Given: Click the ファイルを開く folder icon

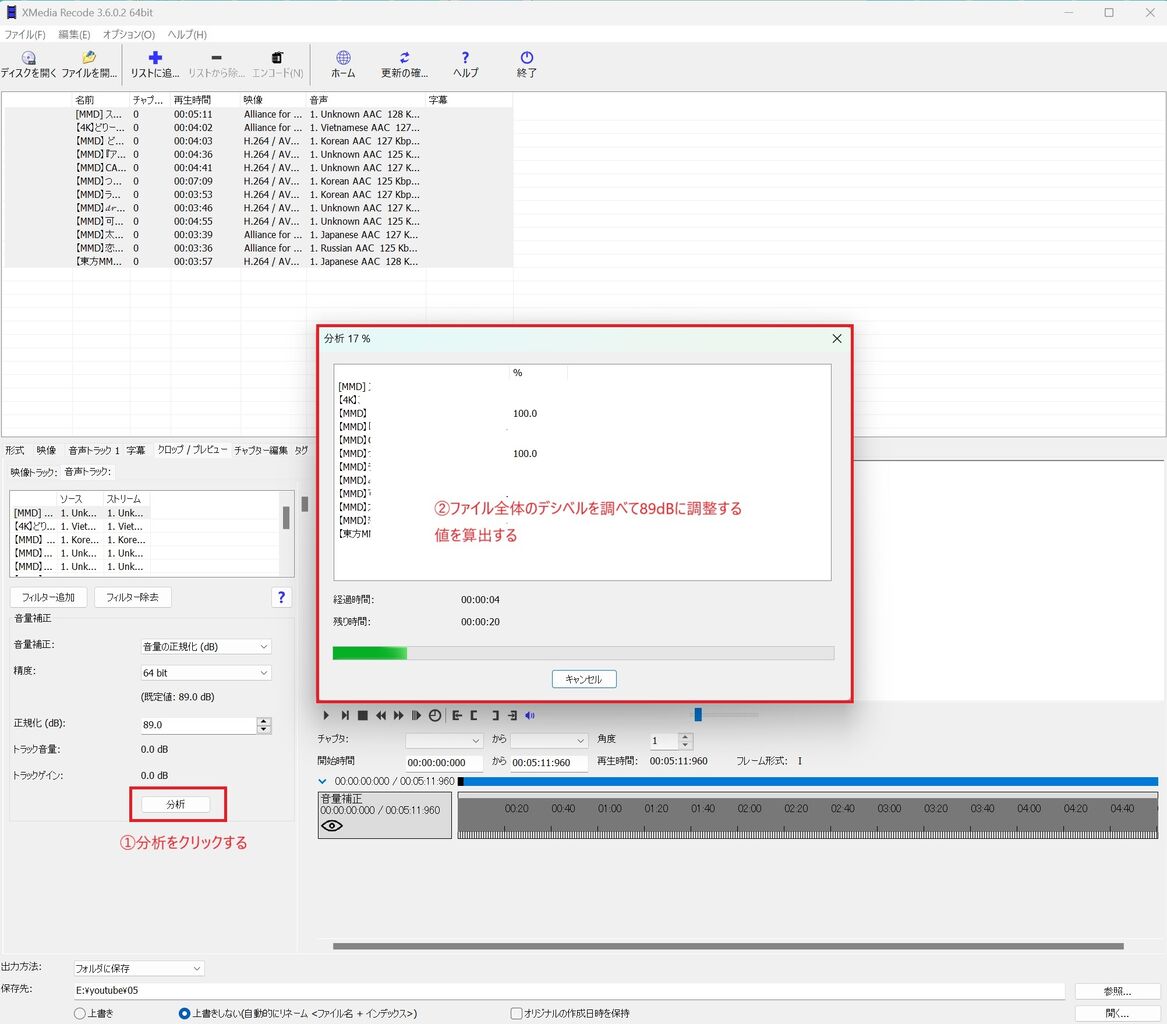Looking at the screenshot, I should 89,58.
